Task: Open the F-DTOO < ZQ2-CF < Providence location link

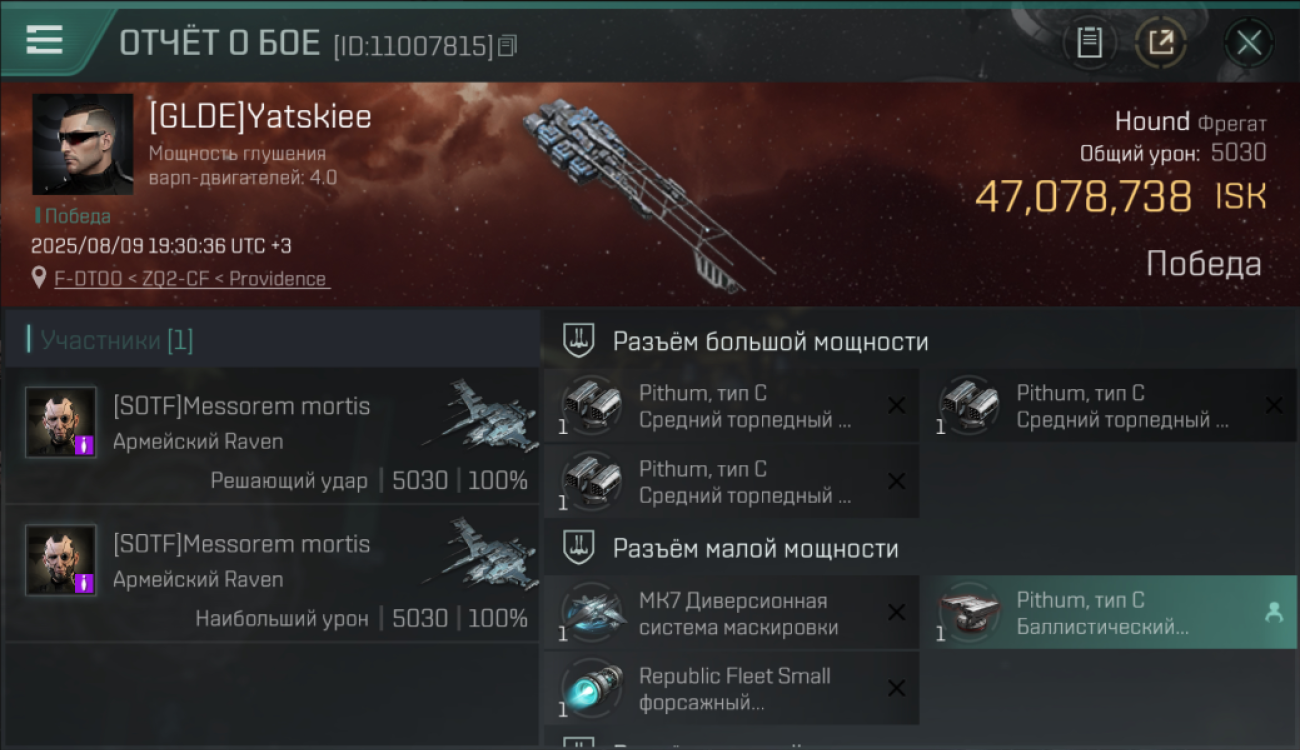Action: pyautogui.click(x=191, y=279)
